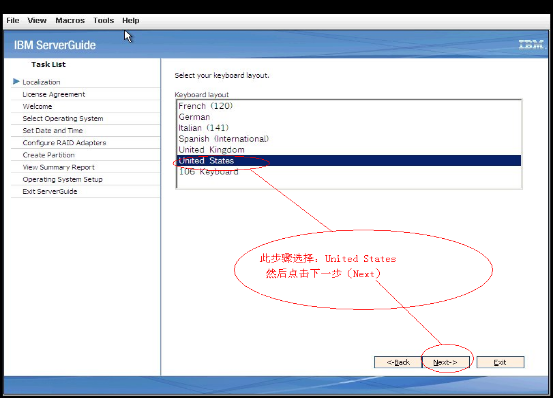The height and width of the screenshot is (399, 554).
Task: Click License Agreement in Task List
Action: click(54, 94)
